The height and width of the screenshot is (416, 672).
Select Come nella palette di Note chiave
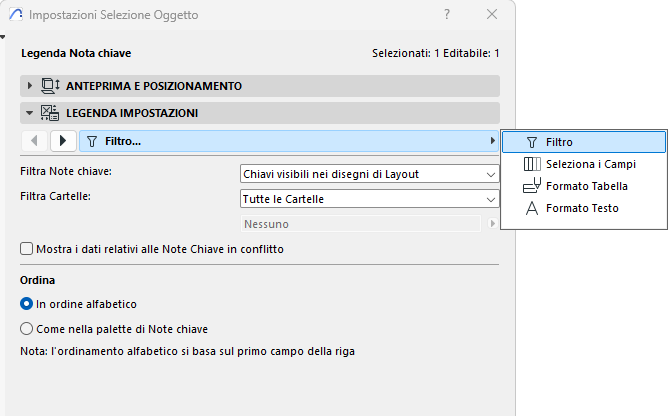(x=27, y=328)
